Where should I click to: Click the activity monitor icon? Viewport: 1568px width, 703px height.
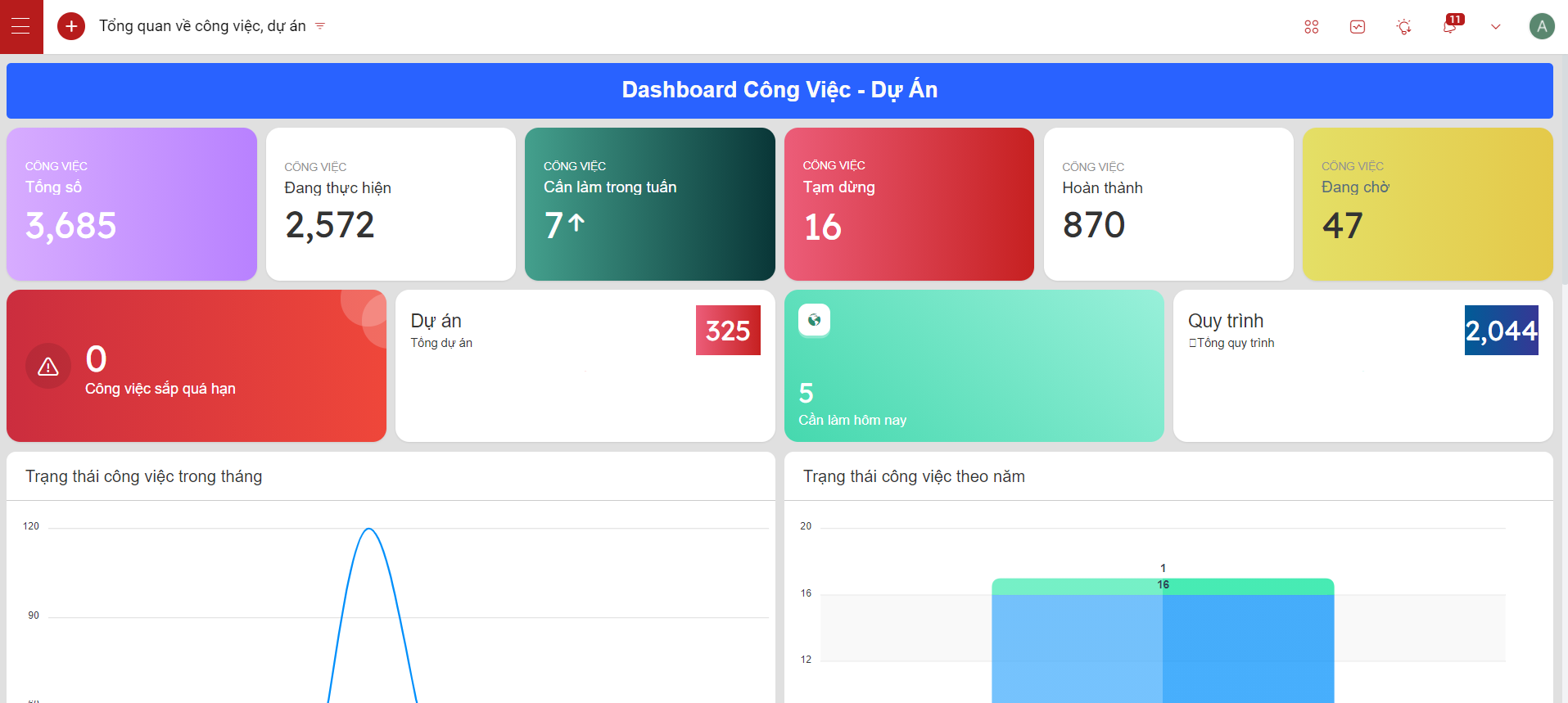pos(1358,27)
